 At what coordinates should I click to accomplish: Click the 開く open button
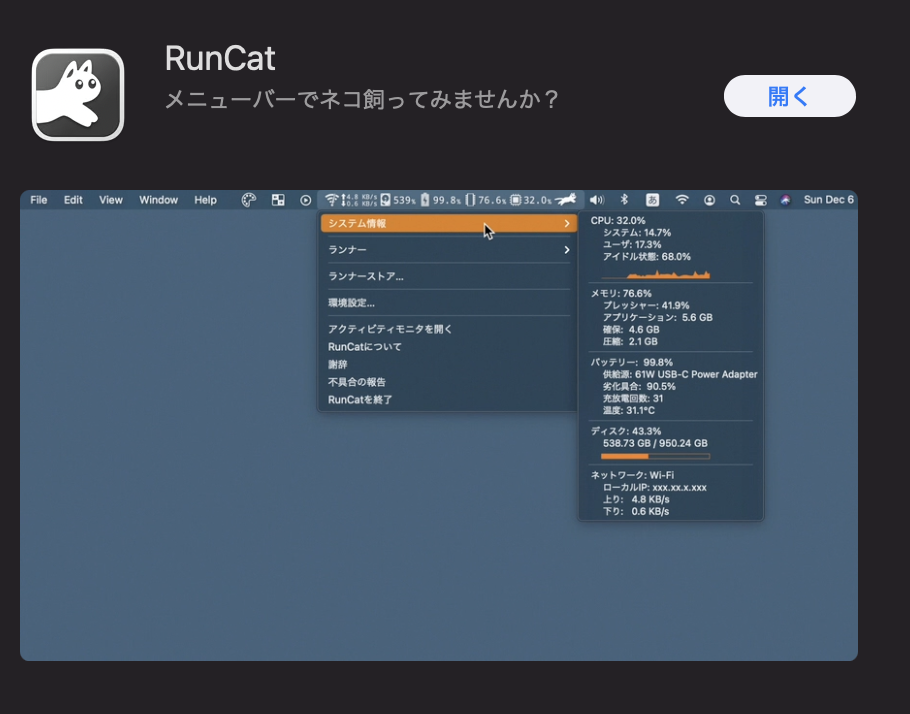[789, 96]
